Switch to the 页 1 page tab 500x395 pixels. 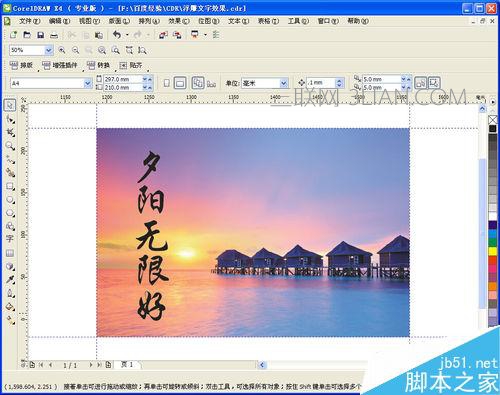pos(127,365)
